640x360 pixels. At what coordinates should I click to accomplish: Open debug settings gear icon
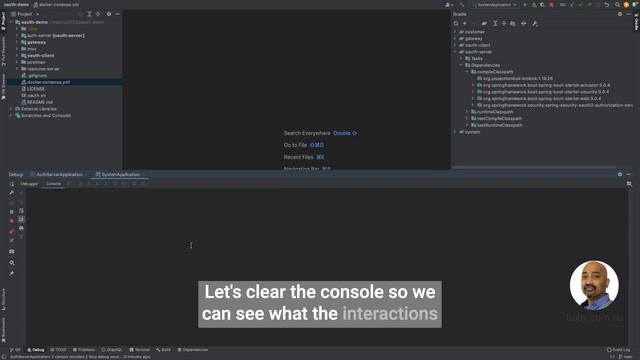click(x=11, y=263)
